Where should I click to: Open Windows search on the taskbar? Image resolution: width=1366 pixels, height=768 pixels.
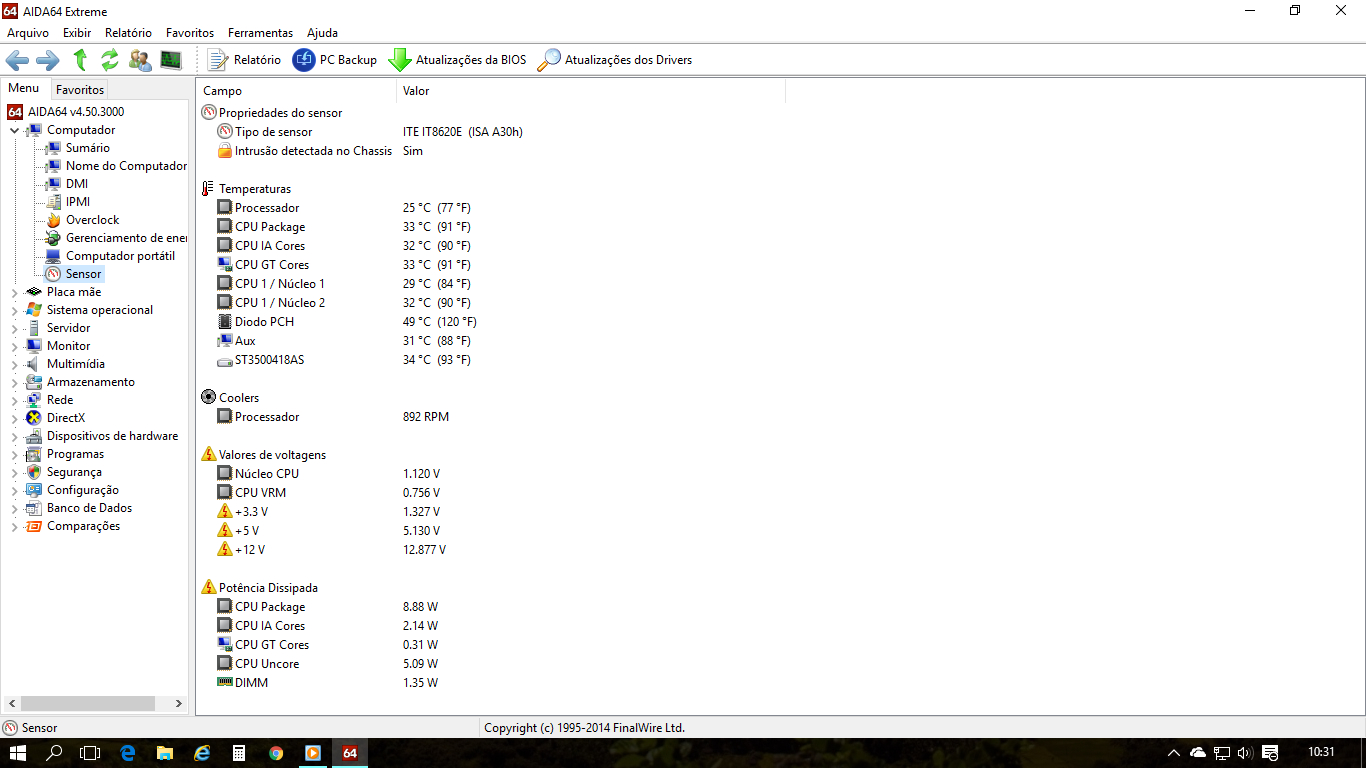(55, 753)
